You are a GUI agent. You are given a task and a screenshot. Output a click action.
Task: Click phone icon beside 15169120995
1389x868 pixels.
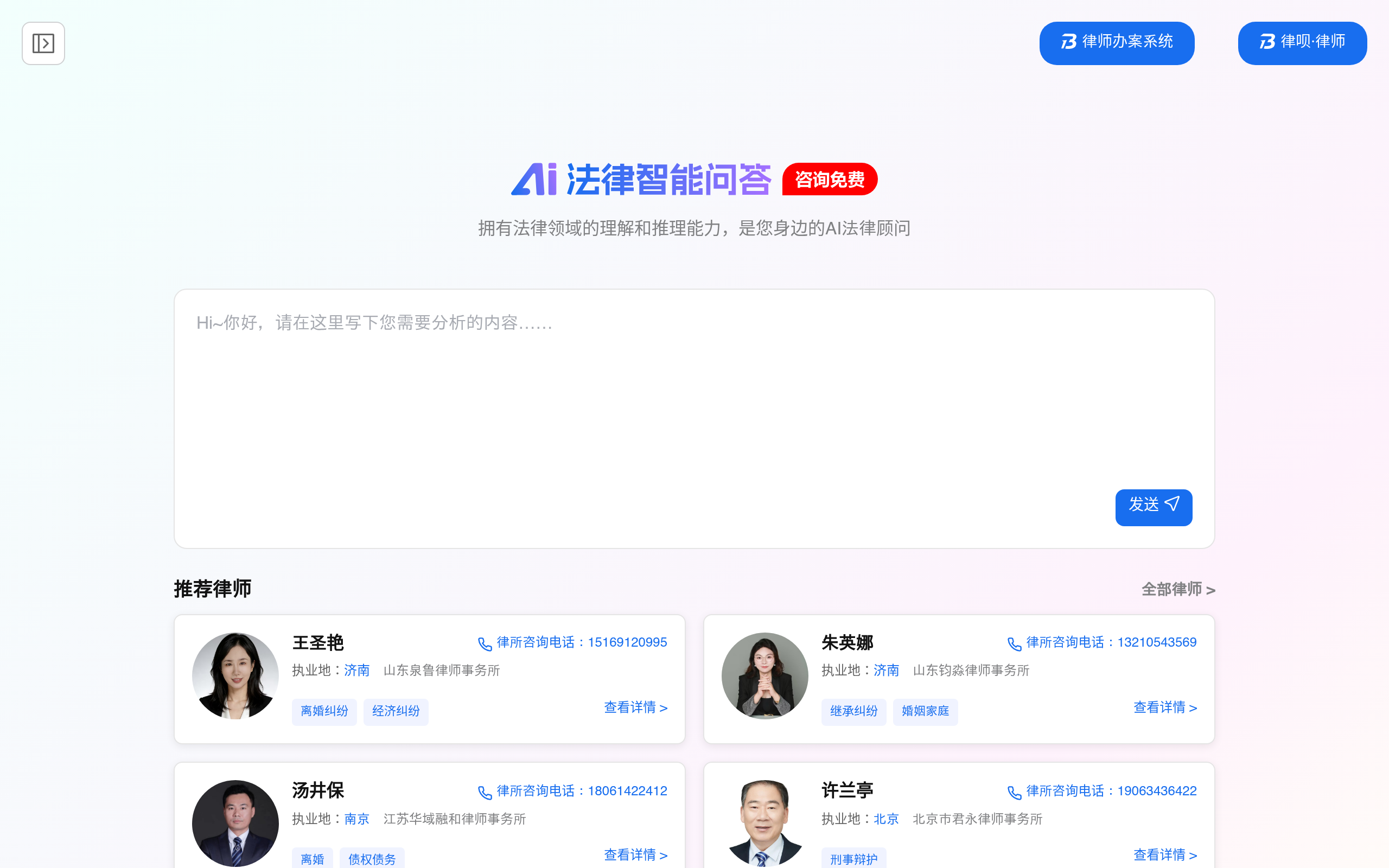[485, 644]
